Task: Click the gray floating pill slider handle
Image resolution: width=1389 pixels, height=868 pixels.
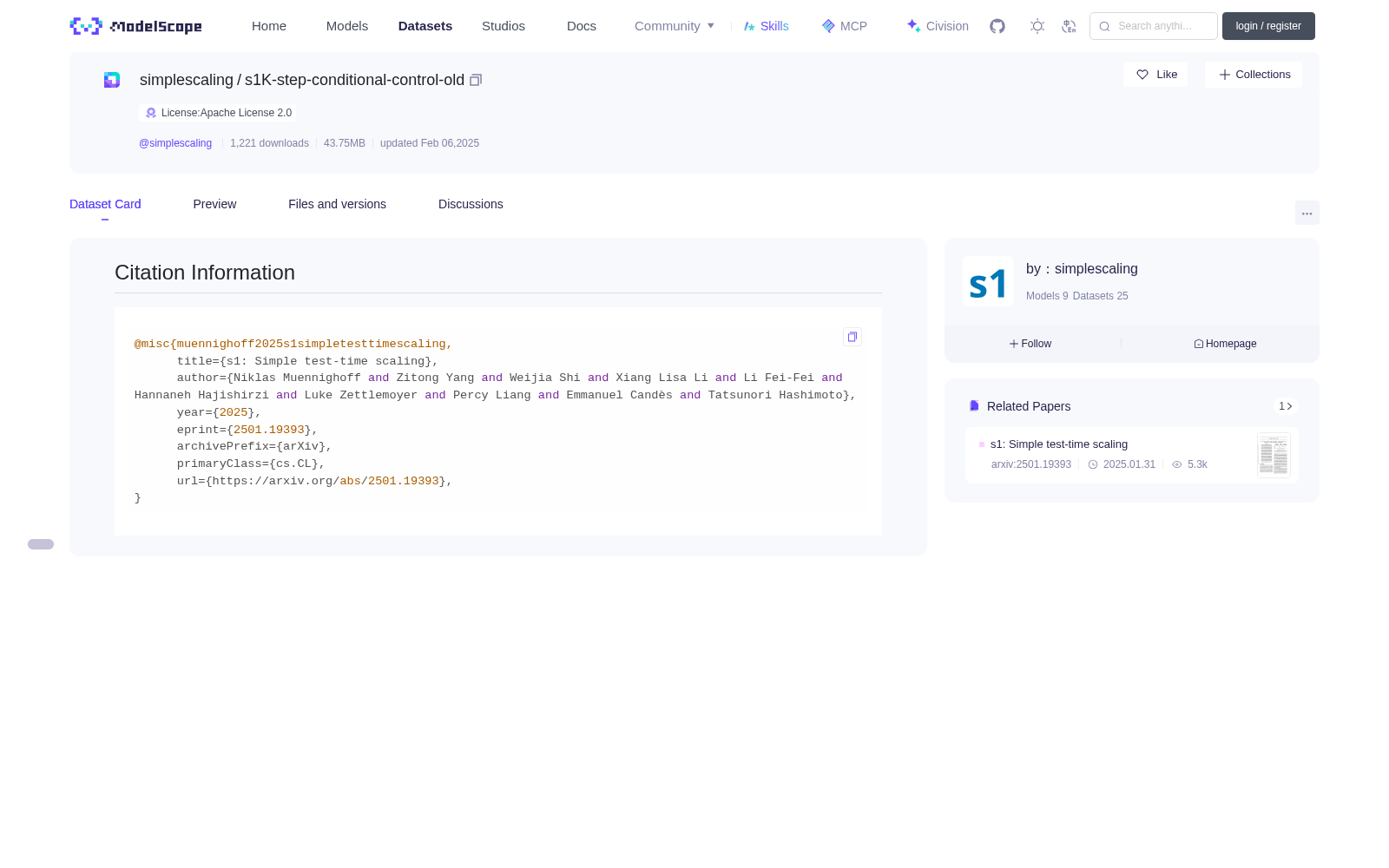Action: pos(41,544)
